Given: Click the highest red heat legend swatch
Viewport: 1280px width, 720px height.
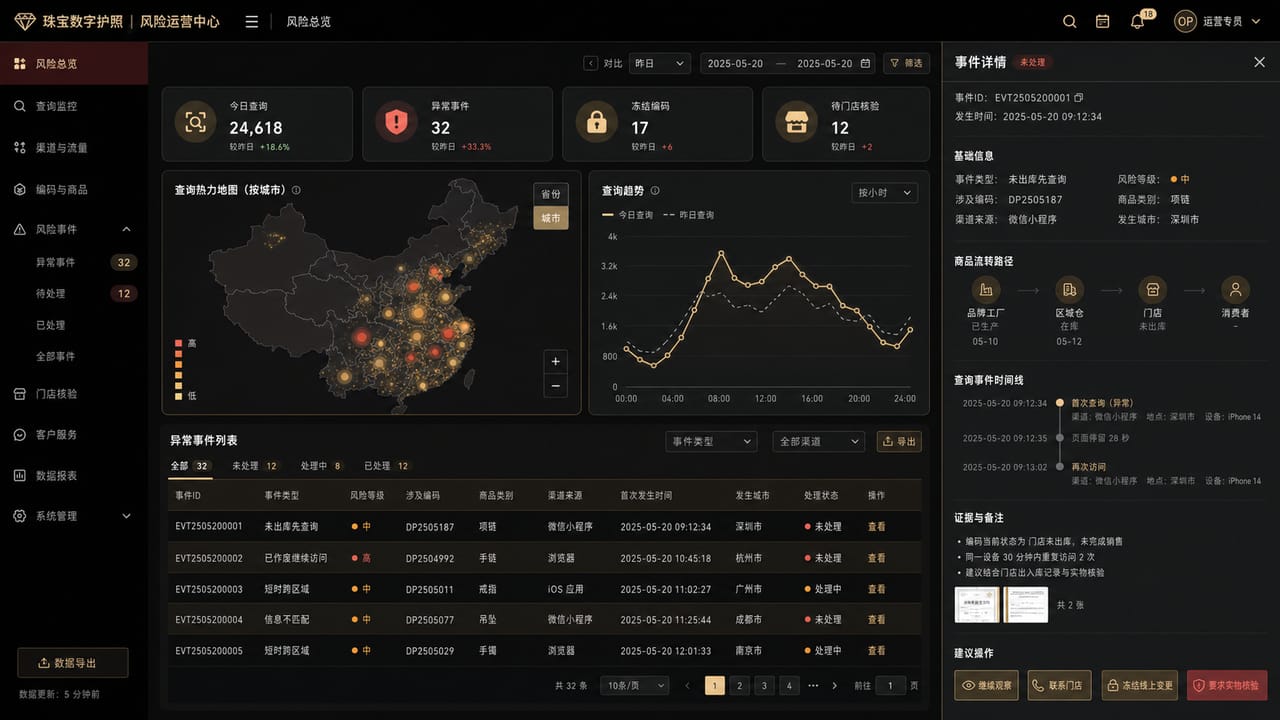Looking at the screenshot, I should (179, 343).
